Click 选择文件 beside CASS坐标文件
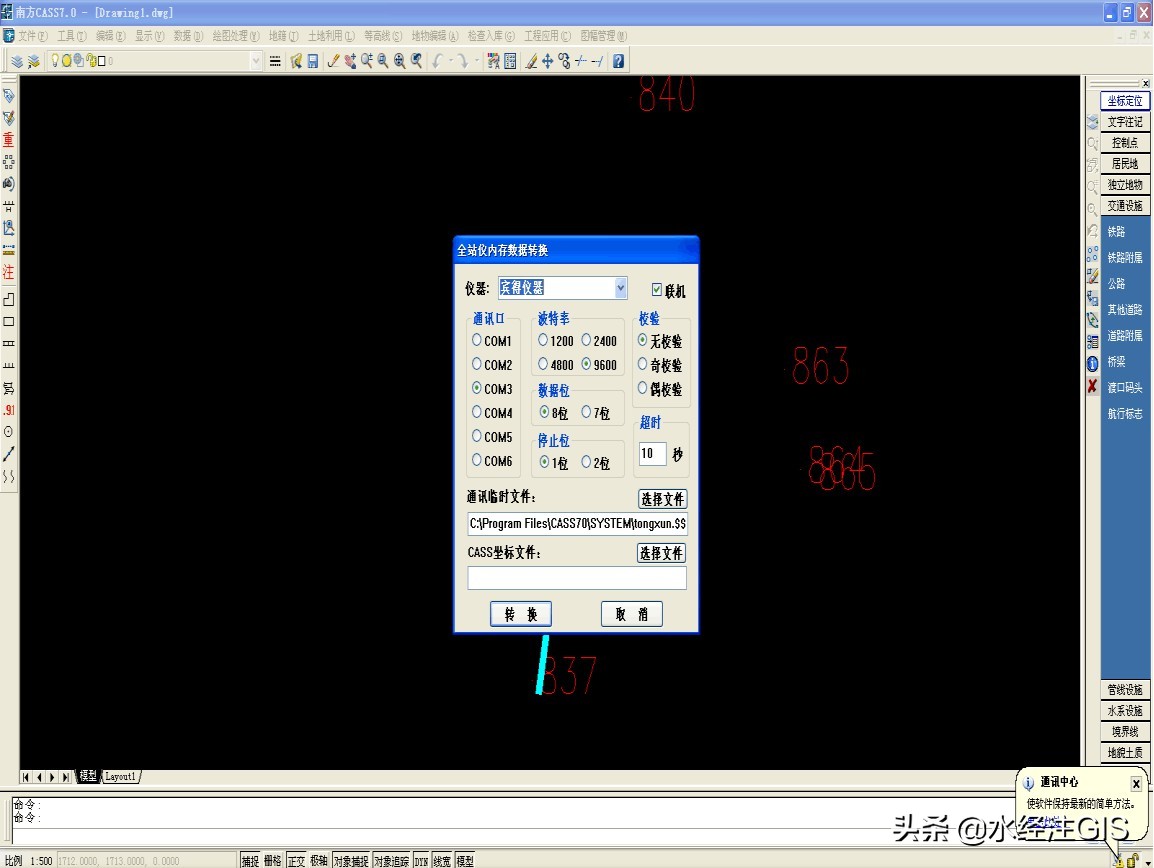 pyautogui.click(x=662, y=553)
